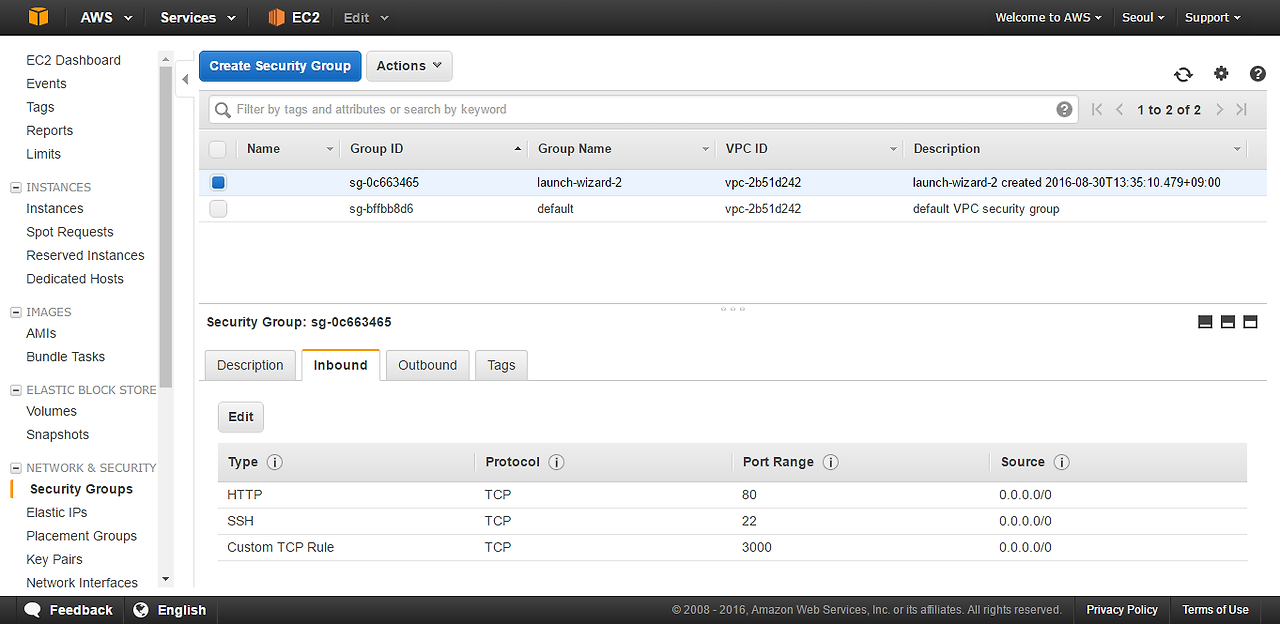Image resolution: width=1280 pixels, height=624 pixels.
Task: Select the Inbound tab
Action: (x=340, y=365)
